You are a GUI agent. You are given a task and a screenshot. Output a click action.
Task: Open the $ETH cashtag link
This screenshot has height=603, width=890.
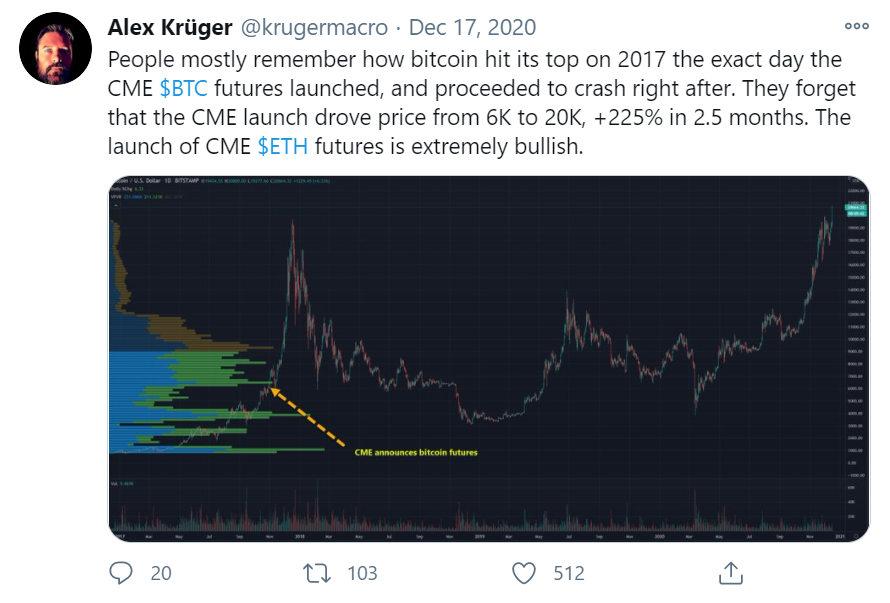click(283, 146)
